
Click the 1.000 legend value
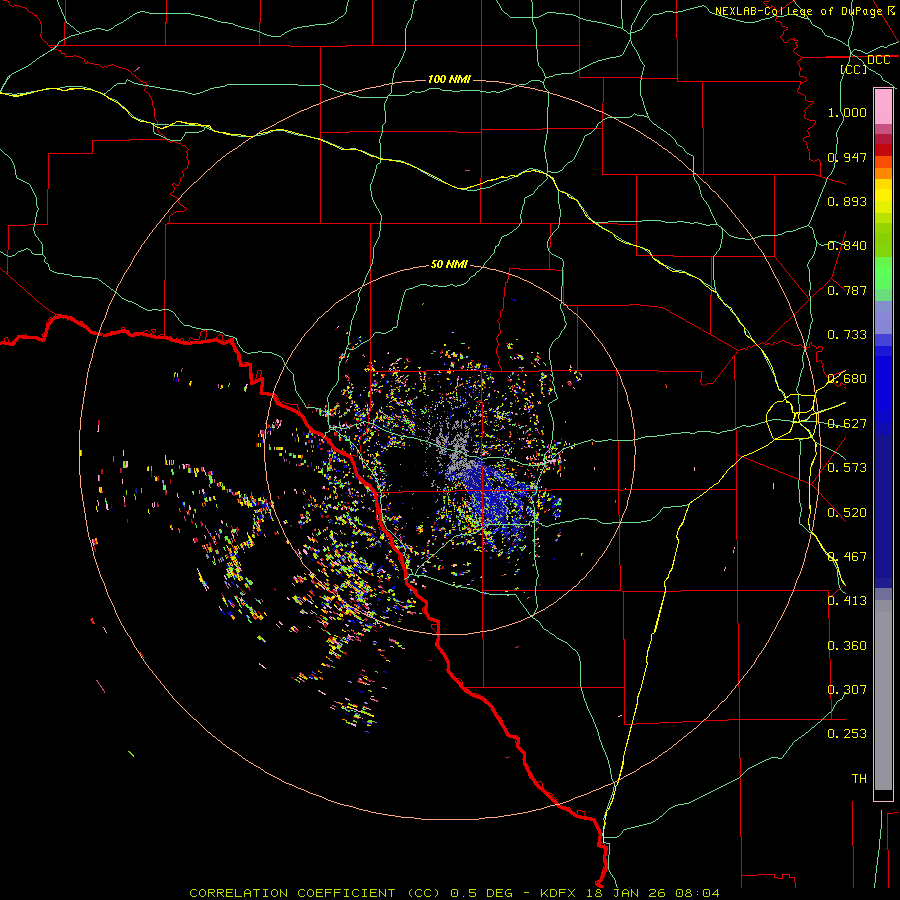point(847,112)
